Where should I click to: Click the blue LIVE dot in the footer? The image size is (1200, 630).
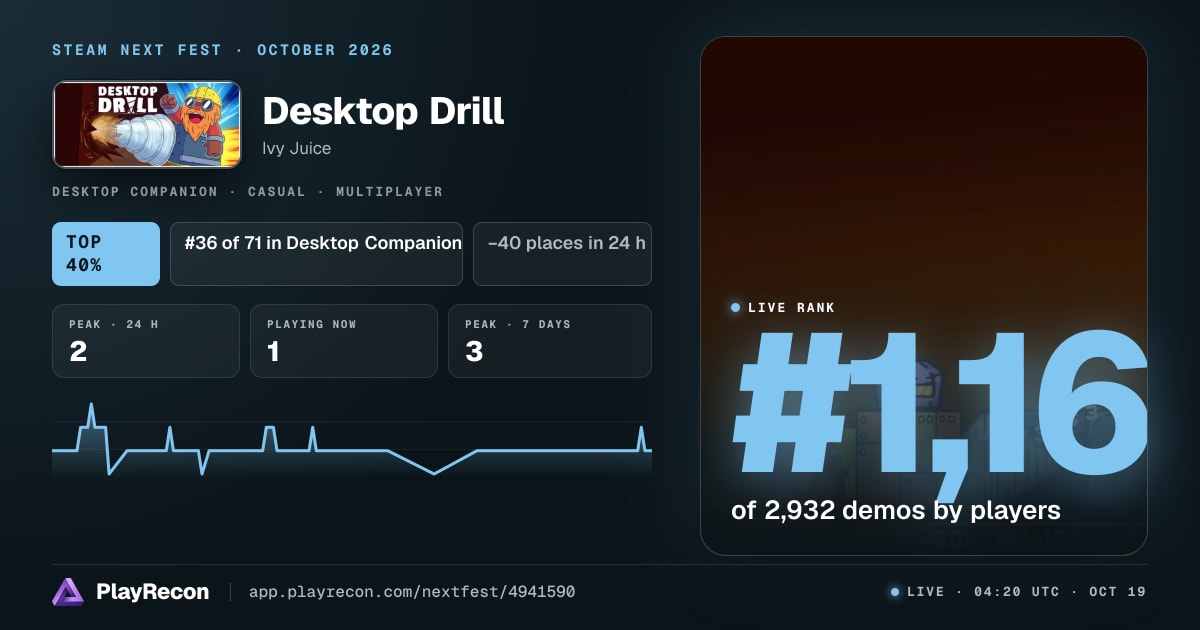895,592
